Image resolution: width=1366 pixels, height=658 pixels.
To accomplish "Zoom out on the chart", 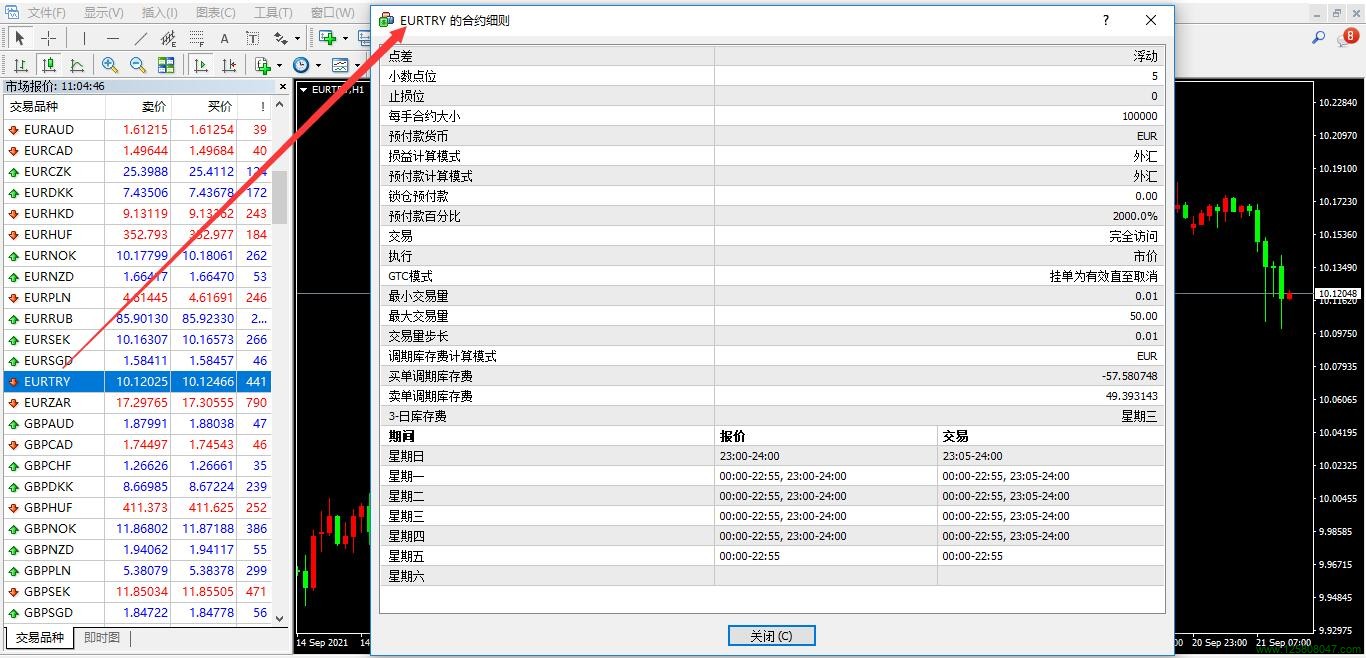I will point(138,65).
